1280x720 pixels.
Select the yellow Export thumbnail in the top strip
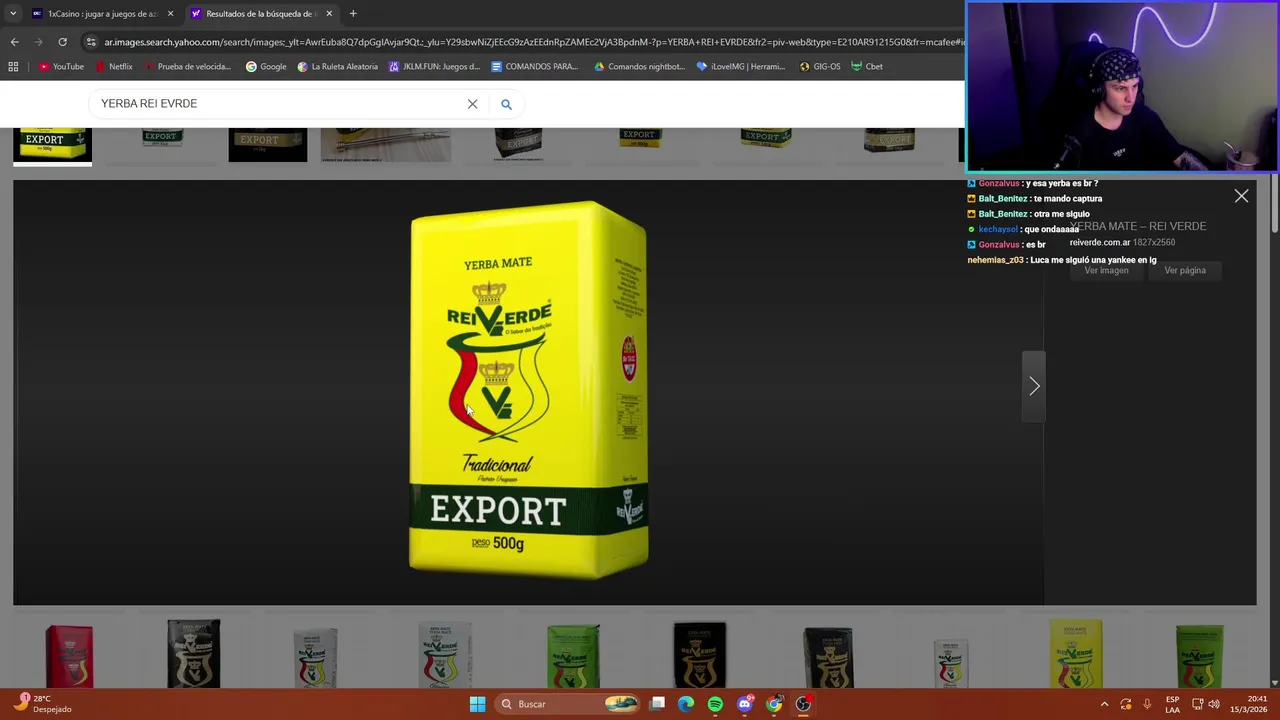pyautogui.click(x=52, y=145)
